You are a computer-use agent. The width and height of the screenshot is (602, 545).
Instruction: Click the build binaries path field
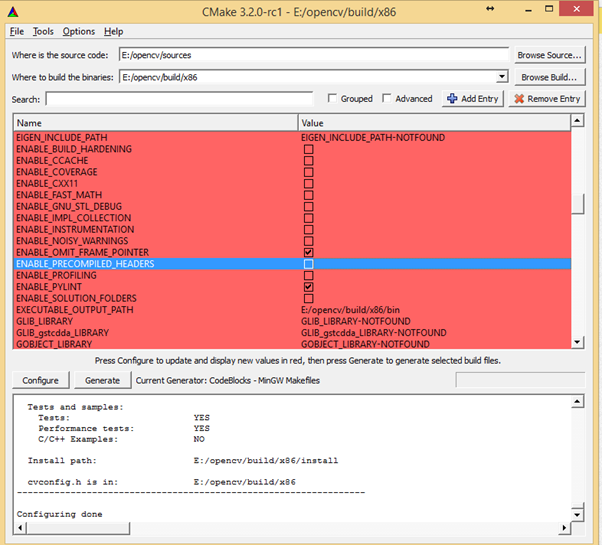point(308,77)
